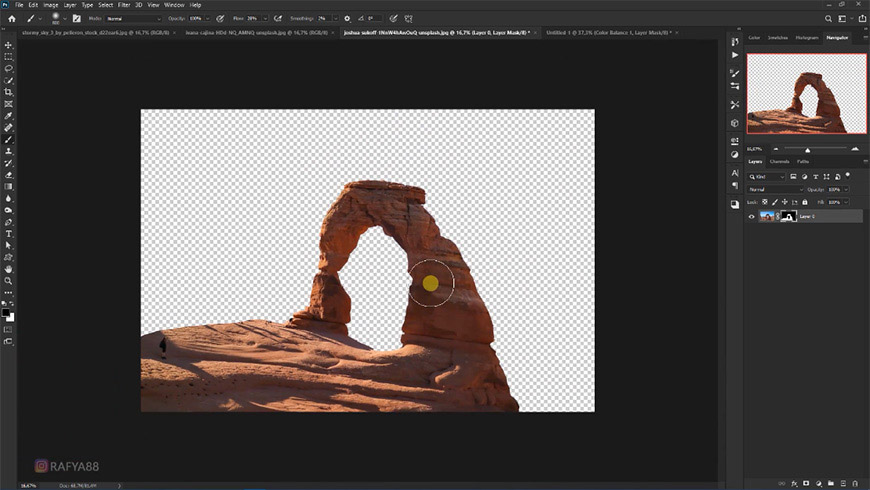Open smoothing options gear icon
The image size is (870, 490).
coord(347,18)
